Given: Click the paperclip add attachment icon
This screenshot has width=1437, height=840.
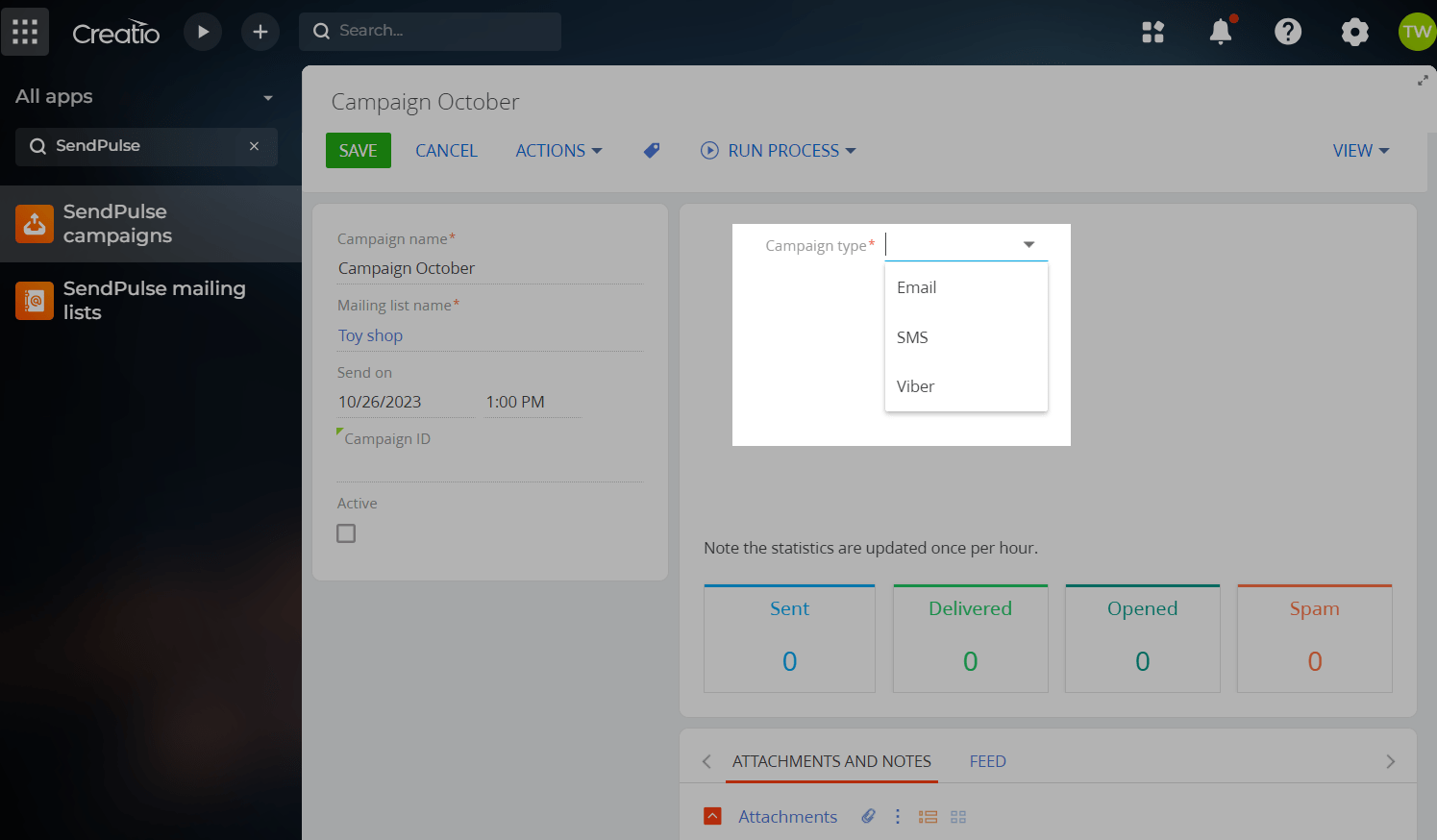Looking at the screenshot, I should coord(868,816).
